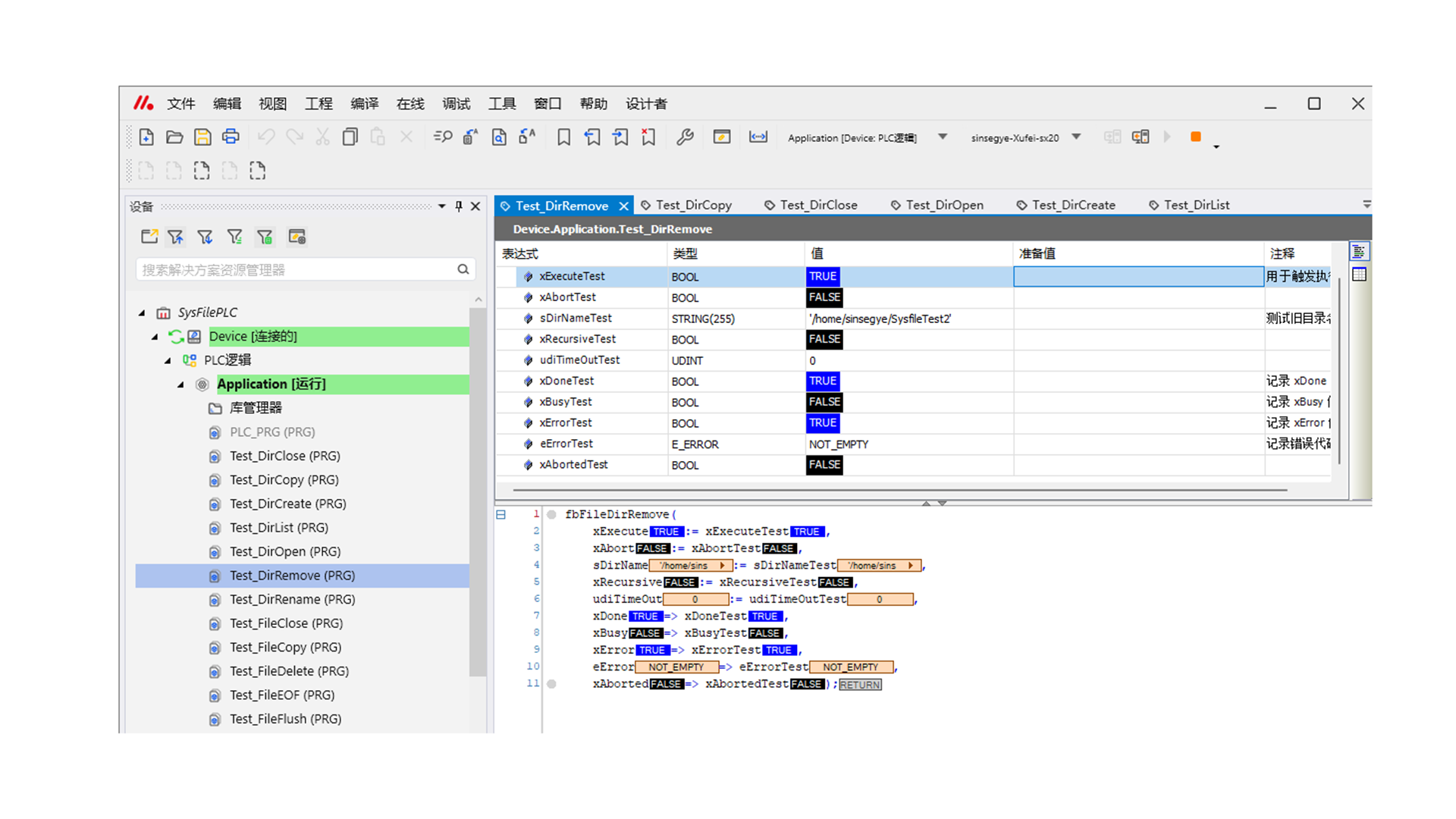Toggle xExecuteTest TRUE value in watch table

click(823, 277)
